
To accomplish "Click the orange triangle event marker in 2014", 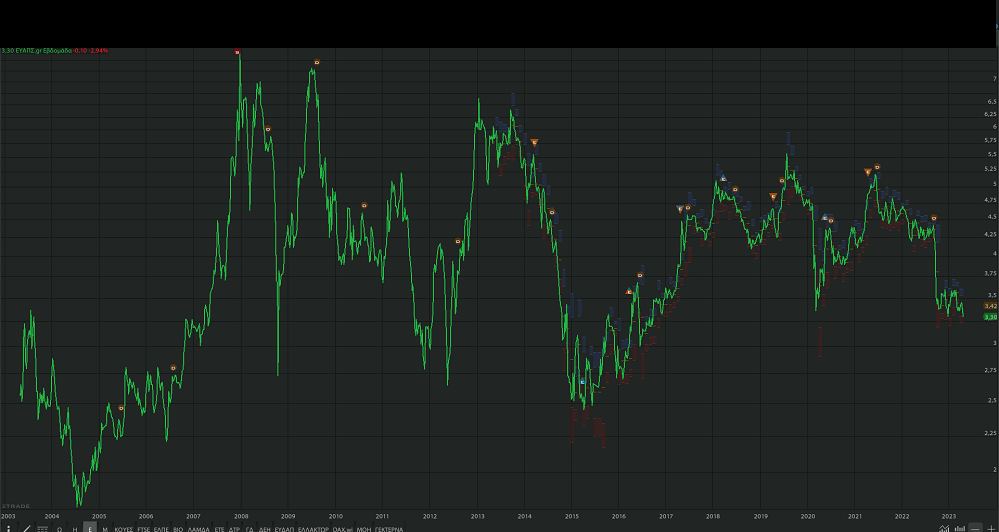I will (535, 142).
